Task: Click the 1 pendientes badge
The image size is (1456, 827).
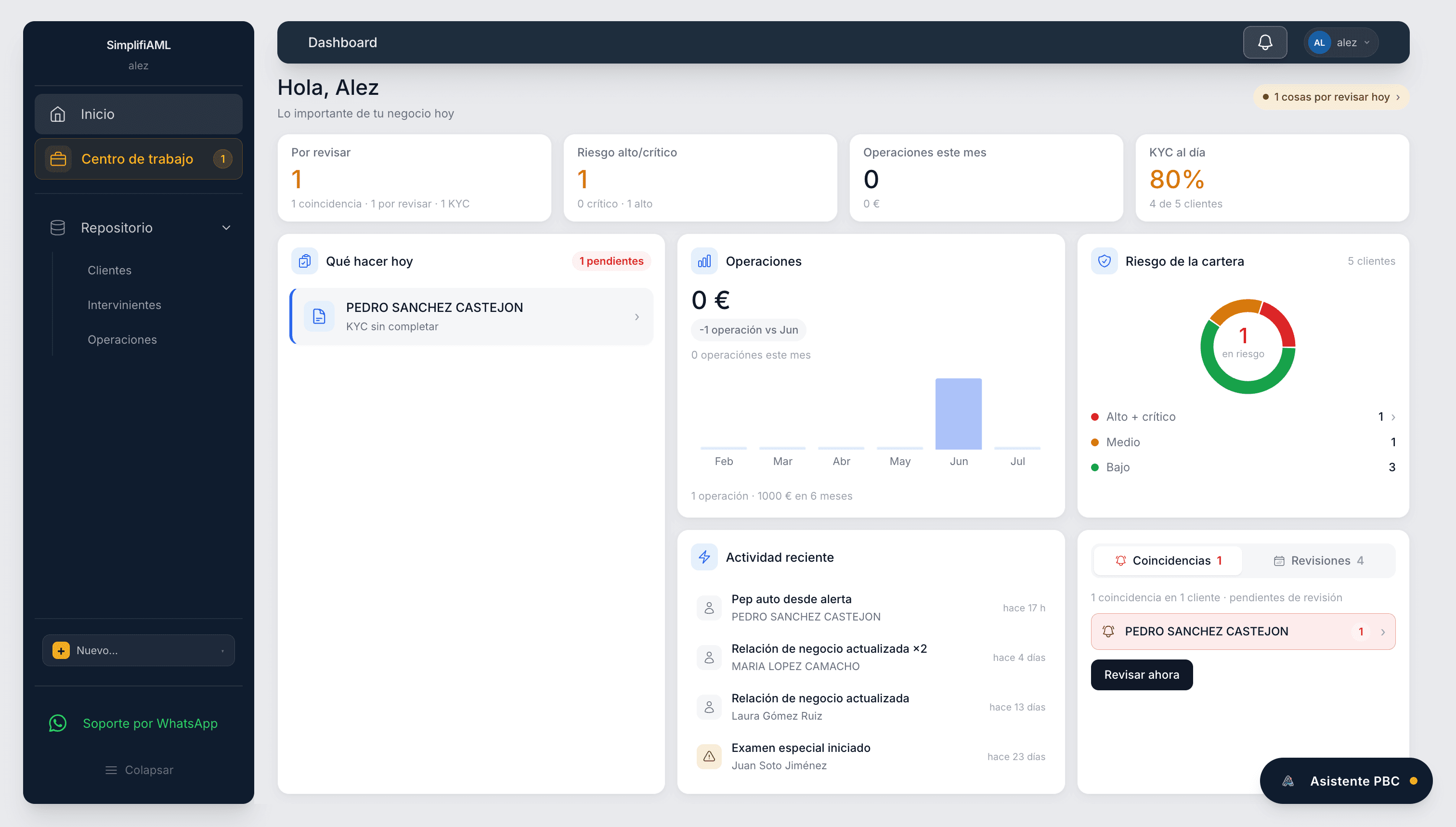Action: pos(611,261)
